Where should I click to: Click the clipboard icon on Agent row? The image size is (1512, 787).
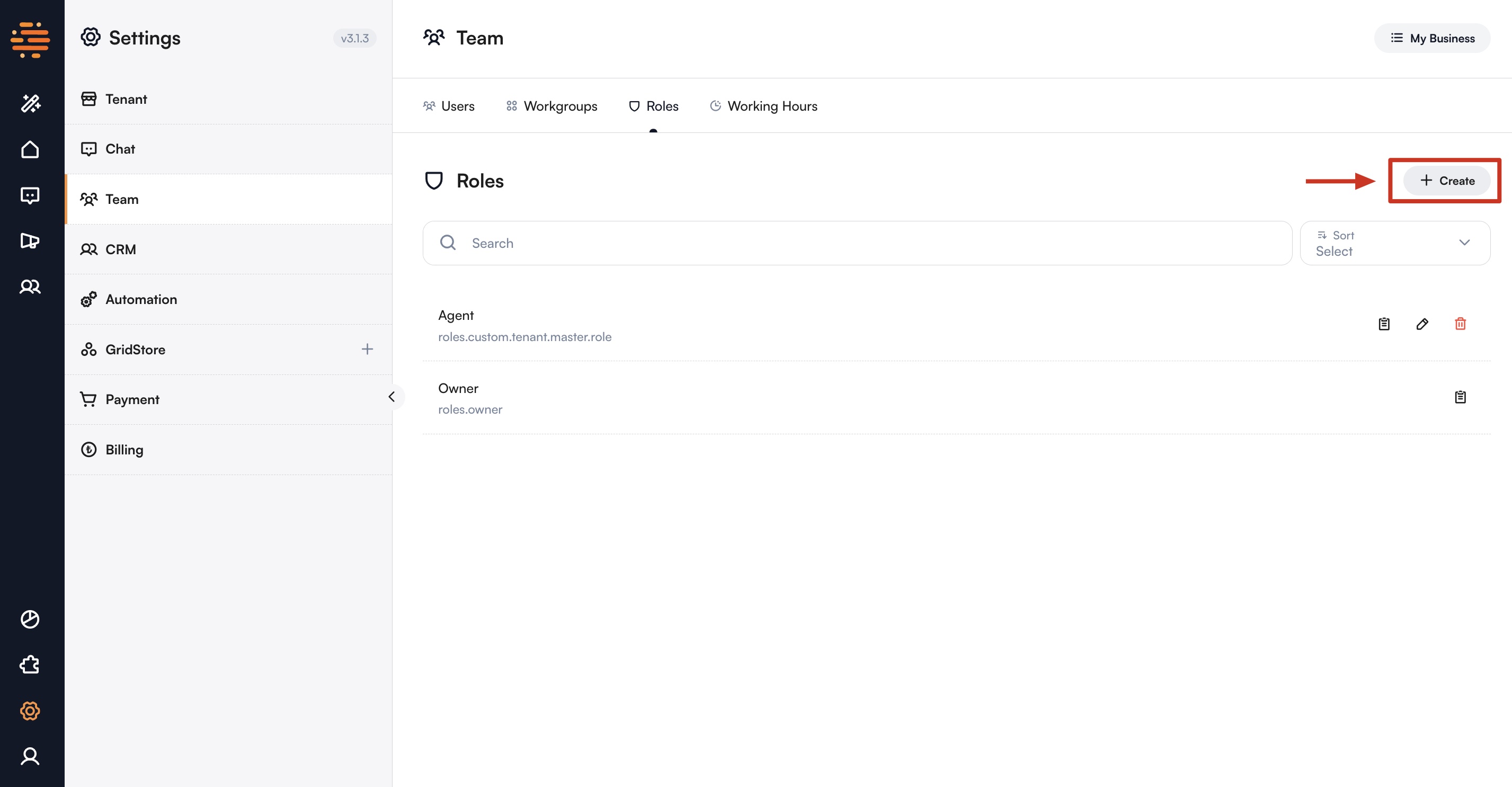1383,324
